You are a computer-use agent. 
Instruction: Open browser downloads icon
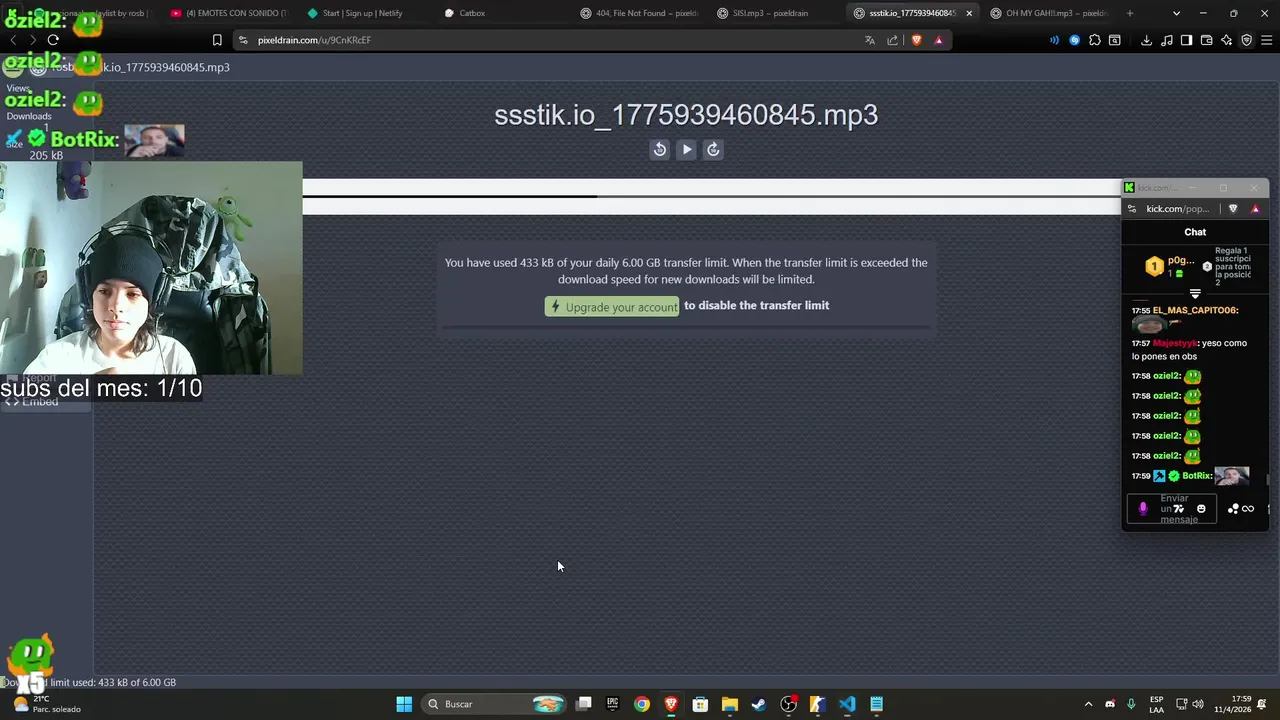1146,40
